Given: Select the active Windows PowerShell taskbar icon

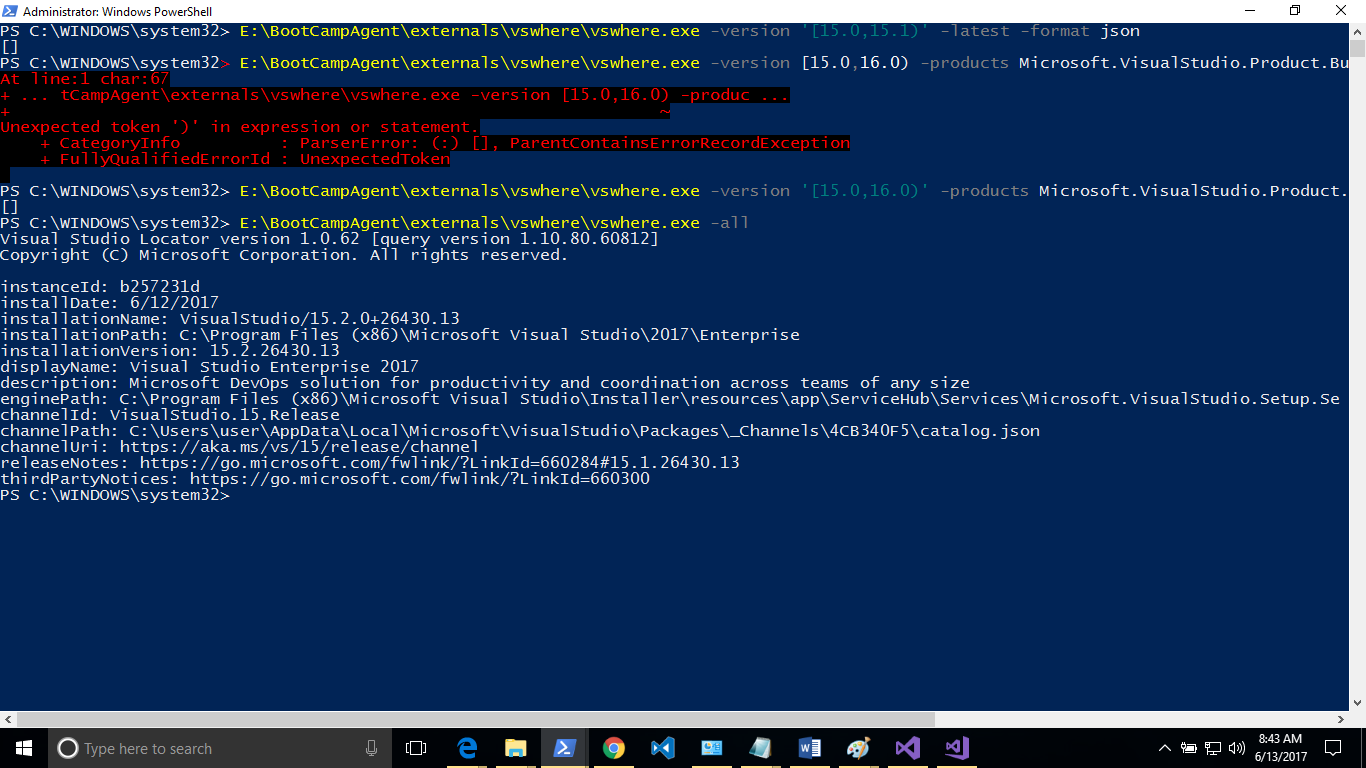Looking at the screenshot, I should (566, 748).
